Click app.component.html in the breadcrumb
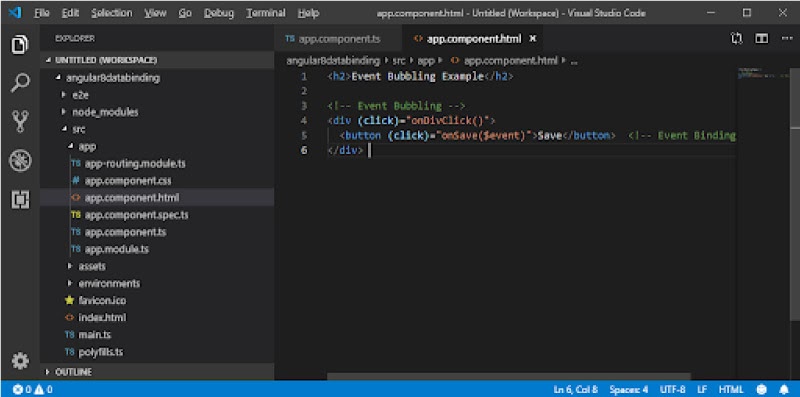800x397 pixels. (510, 61)
